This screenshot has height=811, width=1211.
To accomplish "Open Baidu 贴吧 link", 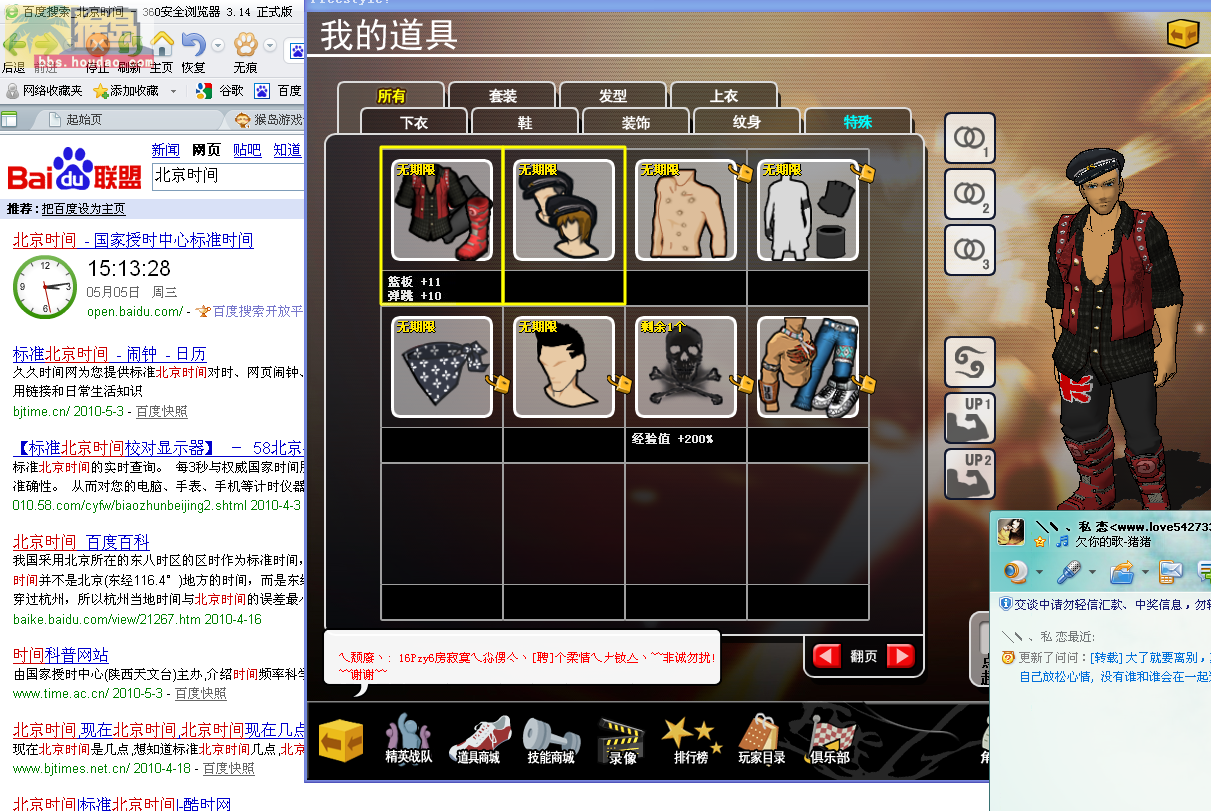I will tap(247, 150).
